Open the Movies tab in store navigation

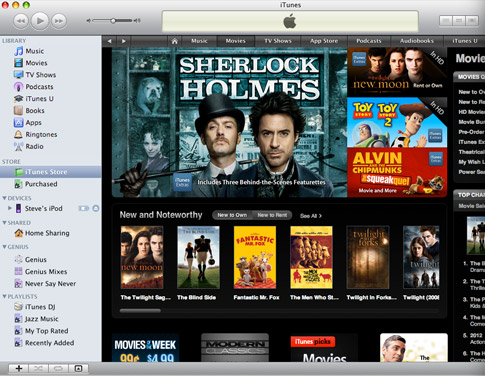[235, 41]
